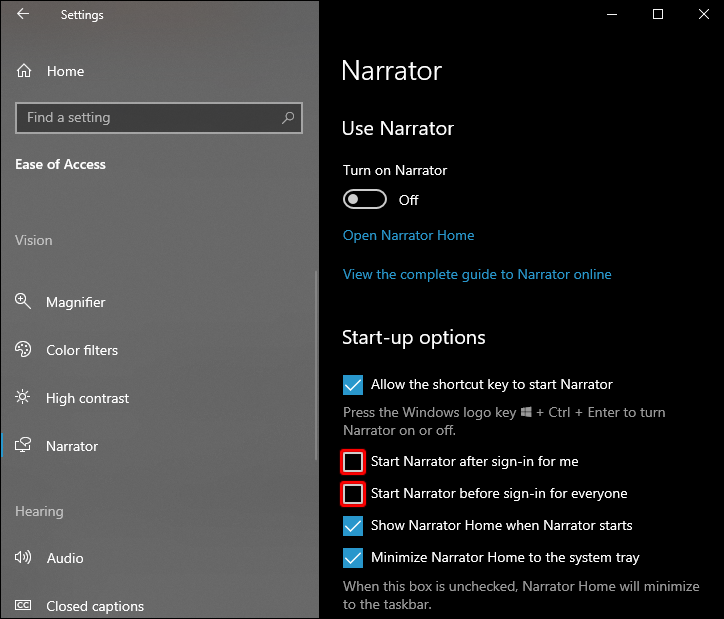Click the Magnifier icon in sidebar

[24, 302]
